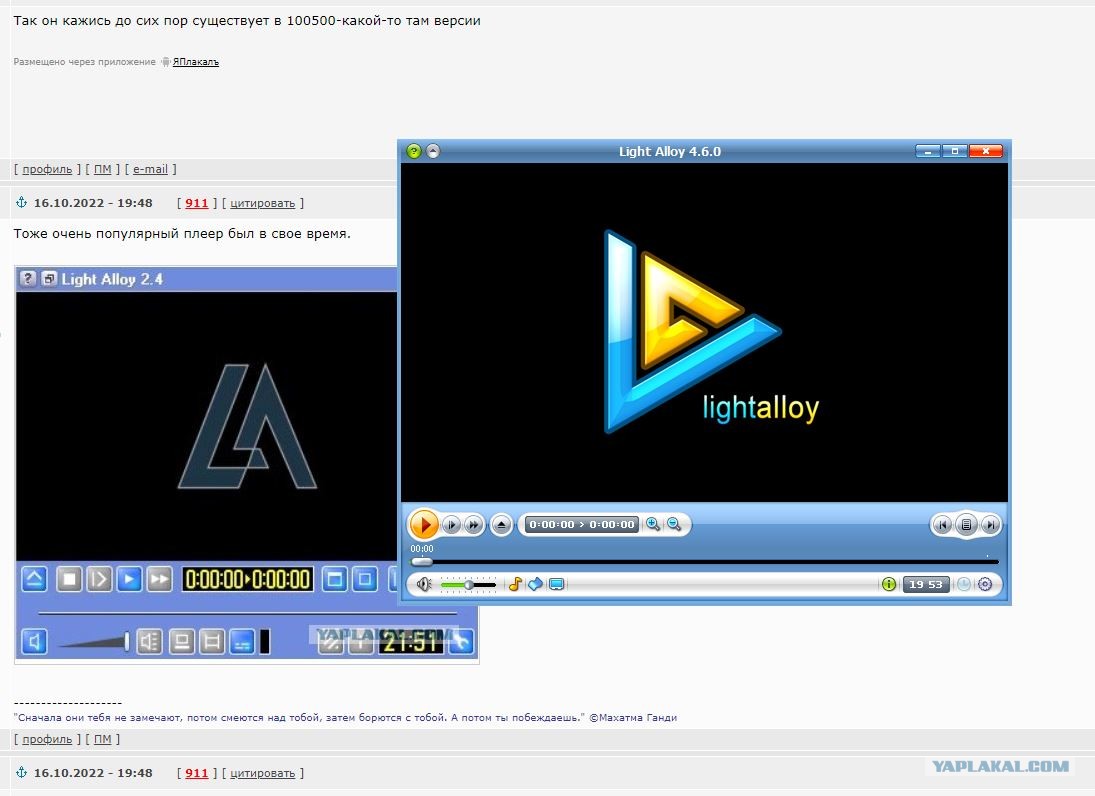Click the zoom in magnifier in Light Alloy 4.6.0

tap(653, 524)
